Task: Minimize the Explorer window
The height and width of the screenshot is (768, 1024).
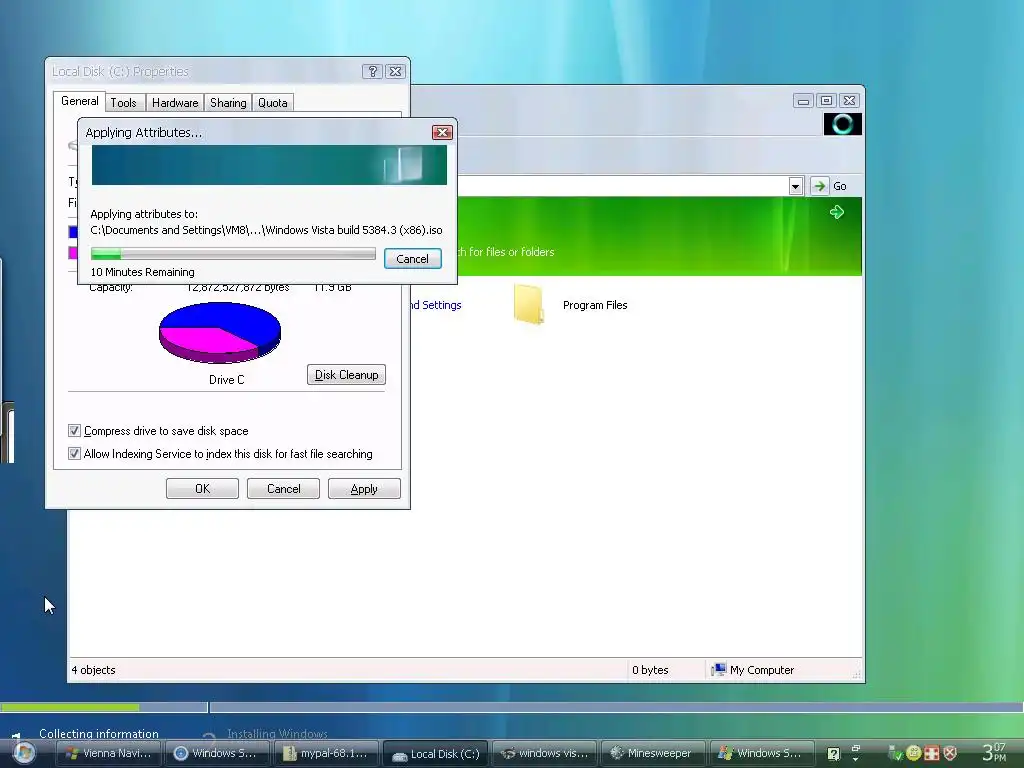Action: coord(803,101)
